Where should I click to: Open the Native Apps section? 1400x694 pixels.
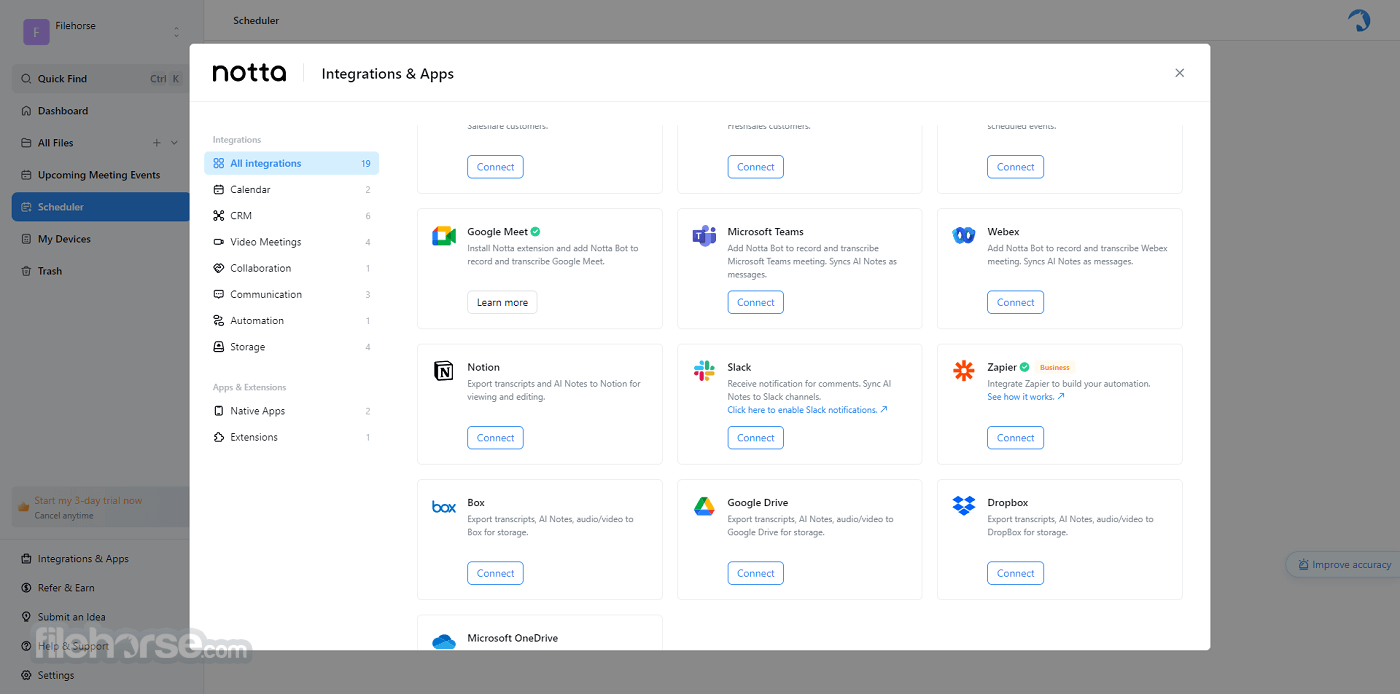(291, 411)
